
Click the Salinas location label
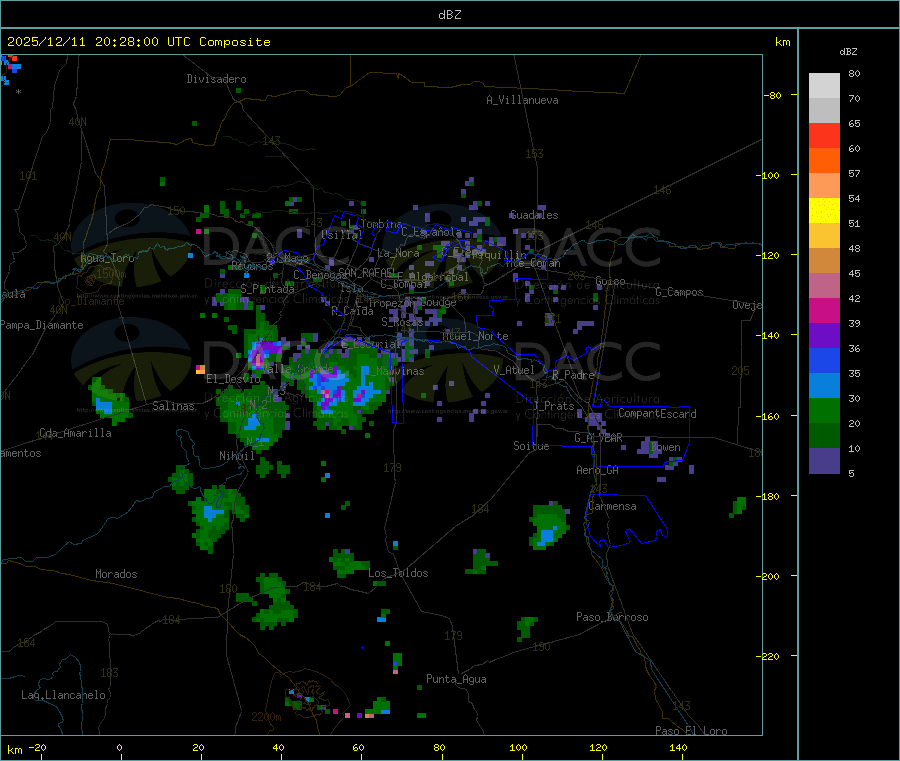[173, 406]
